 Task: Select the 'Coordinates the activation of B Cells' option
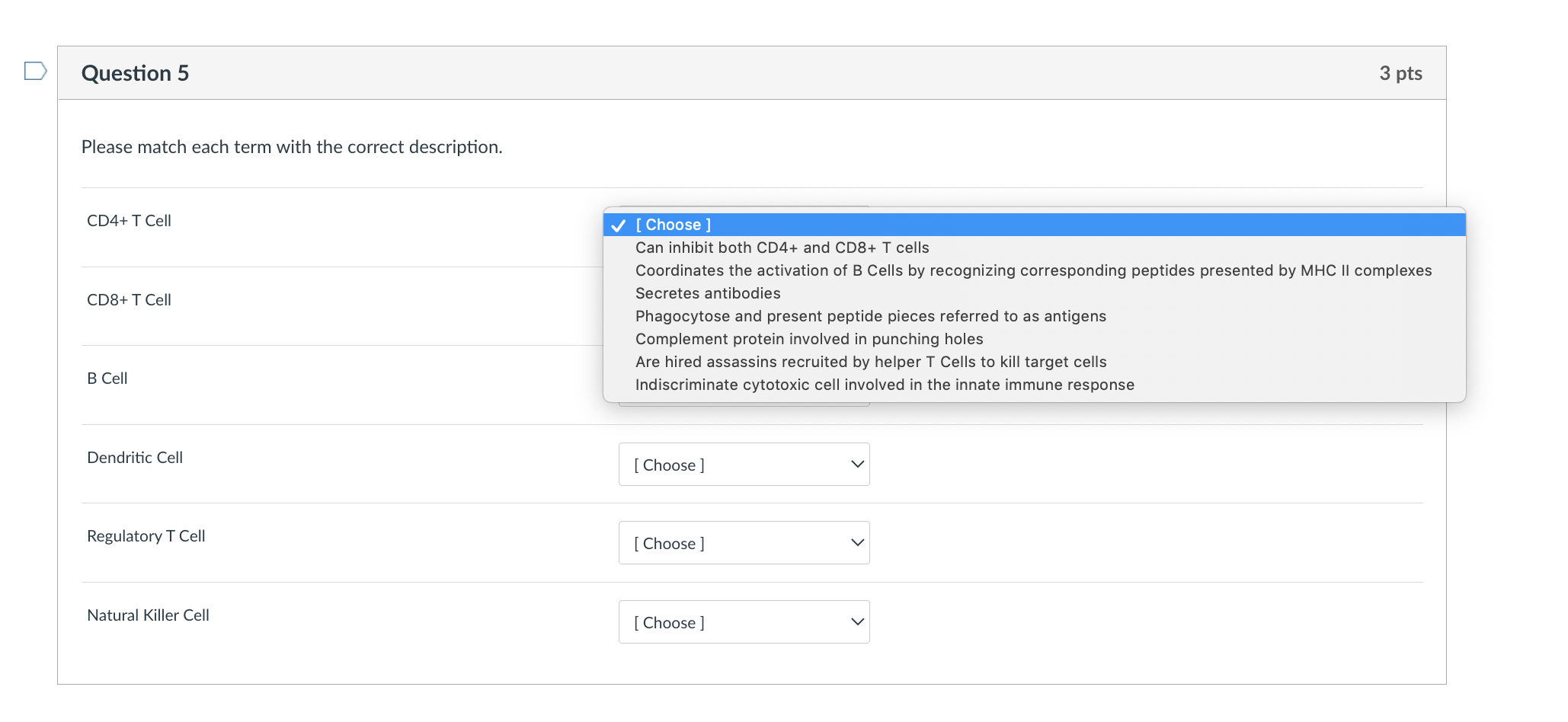pyautogui.click(x=1033, y=270)
